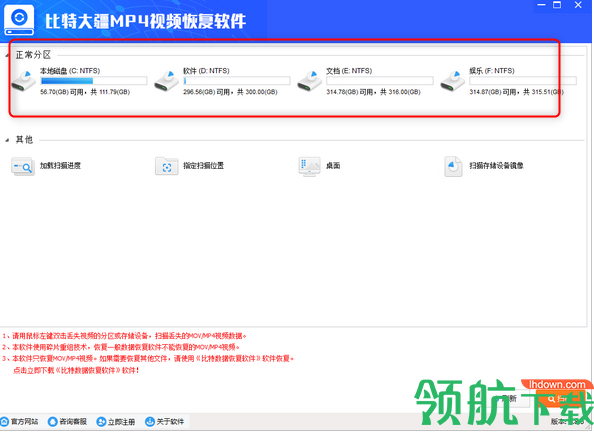The height and width of the screenshot is (432, 594).
Task: Click the 指定扫描位置 label
Action: tap(204, 166)
